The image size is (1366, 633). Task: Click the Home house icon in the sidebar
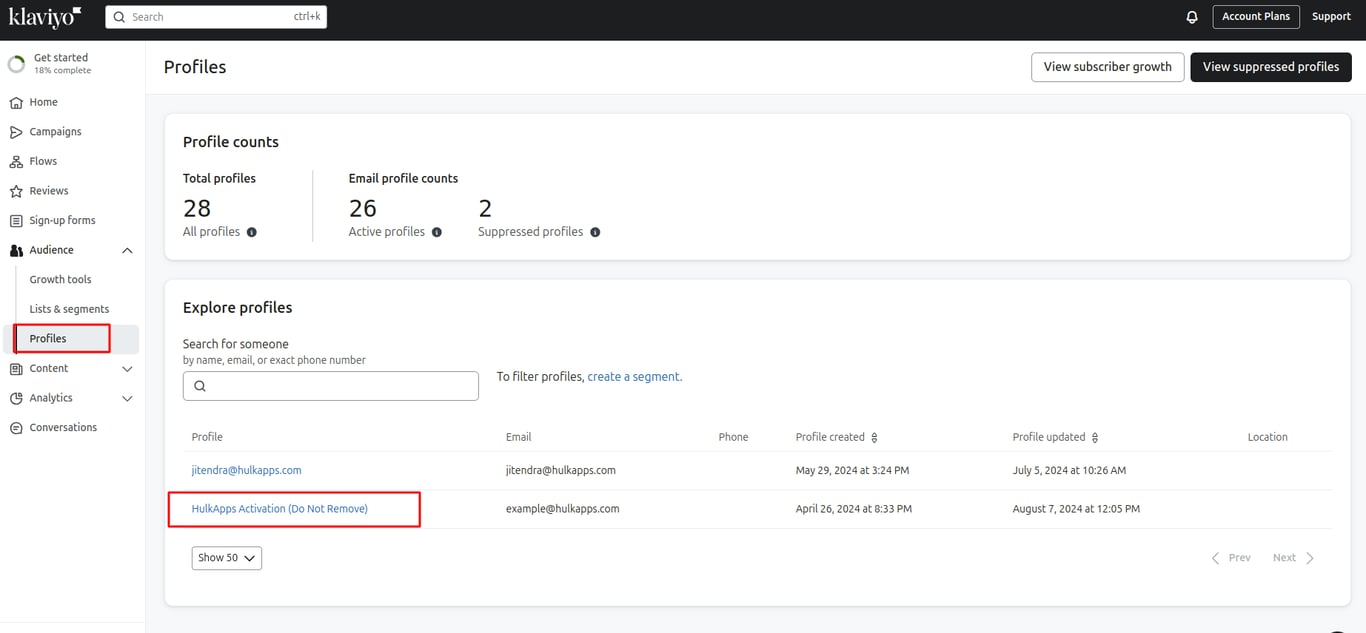point(16,102)
